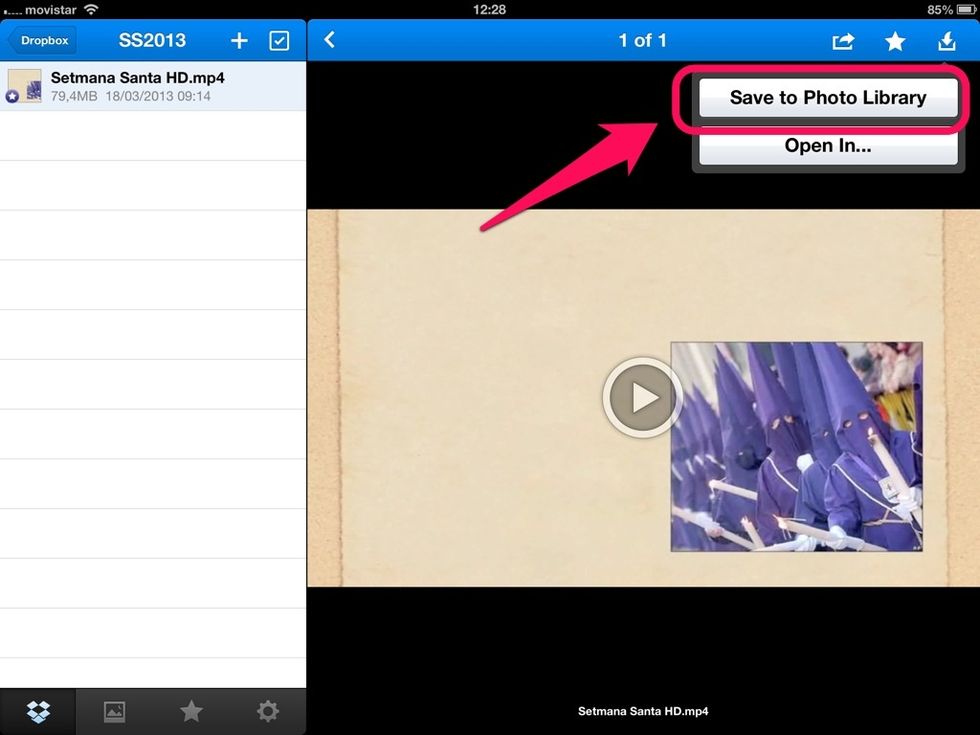This screenshot has height=735, width=980.
Task: Mark the file as favorite with star
Action: [x=895, y=41]
